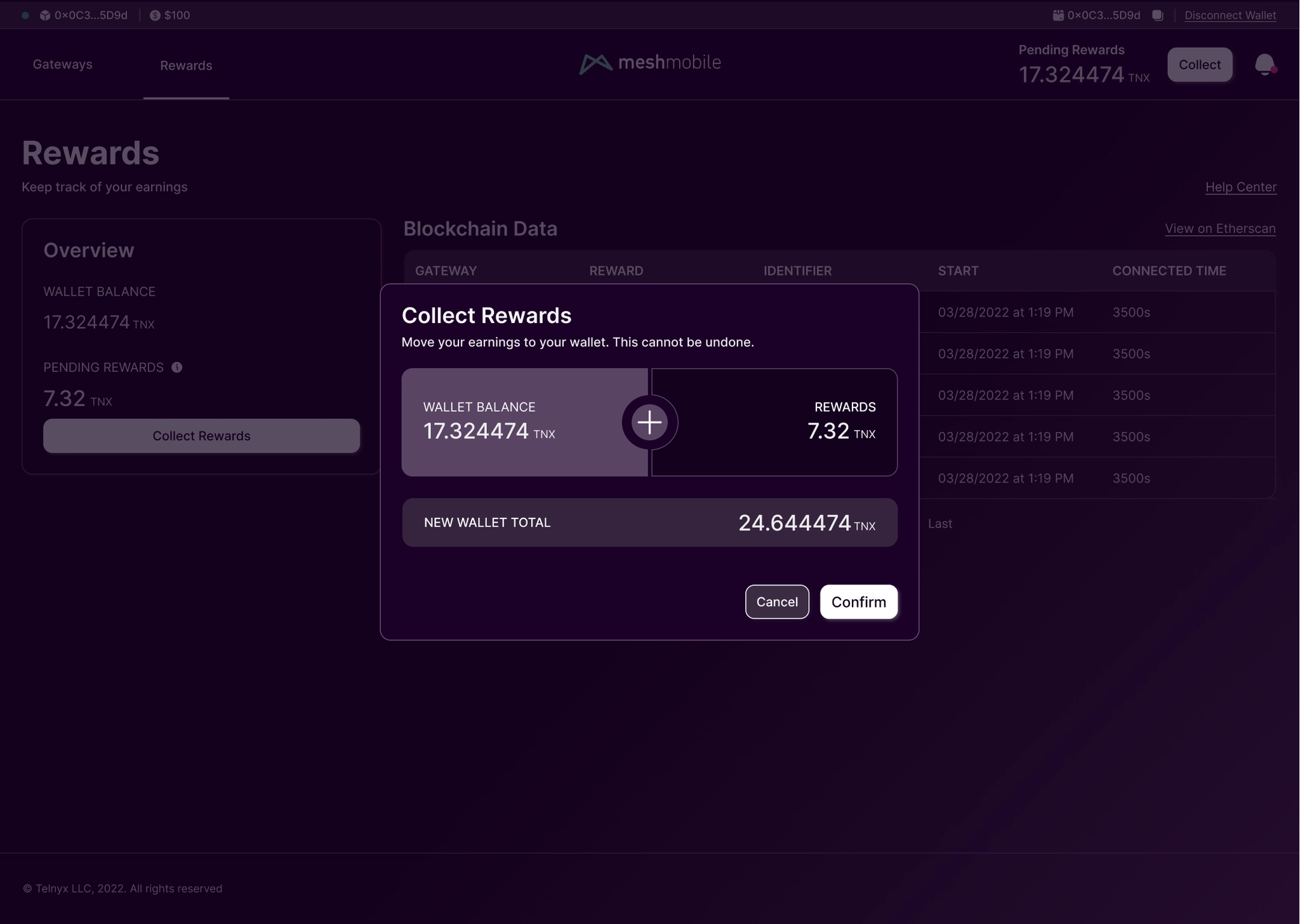
Task: Click the gateway cube icon at top left
Action: pyautogui.click(x=45, y=15)
